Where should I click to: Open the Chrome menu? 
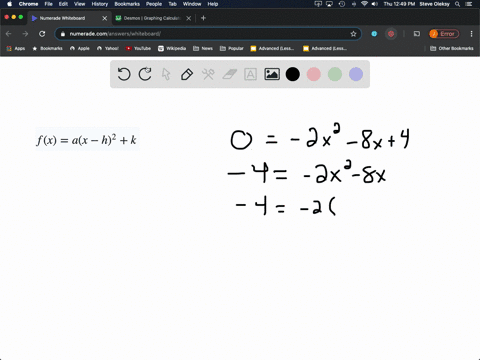click(28, 4)
